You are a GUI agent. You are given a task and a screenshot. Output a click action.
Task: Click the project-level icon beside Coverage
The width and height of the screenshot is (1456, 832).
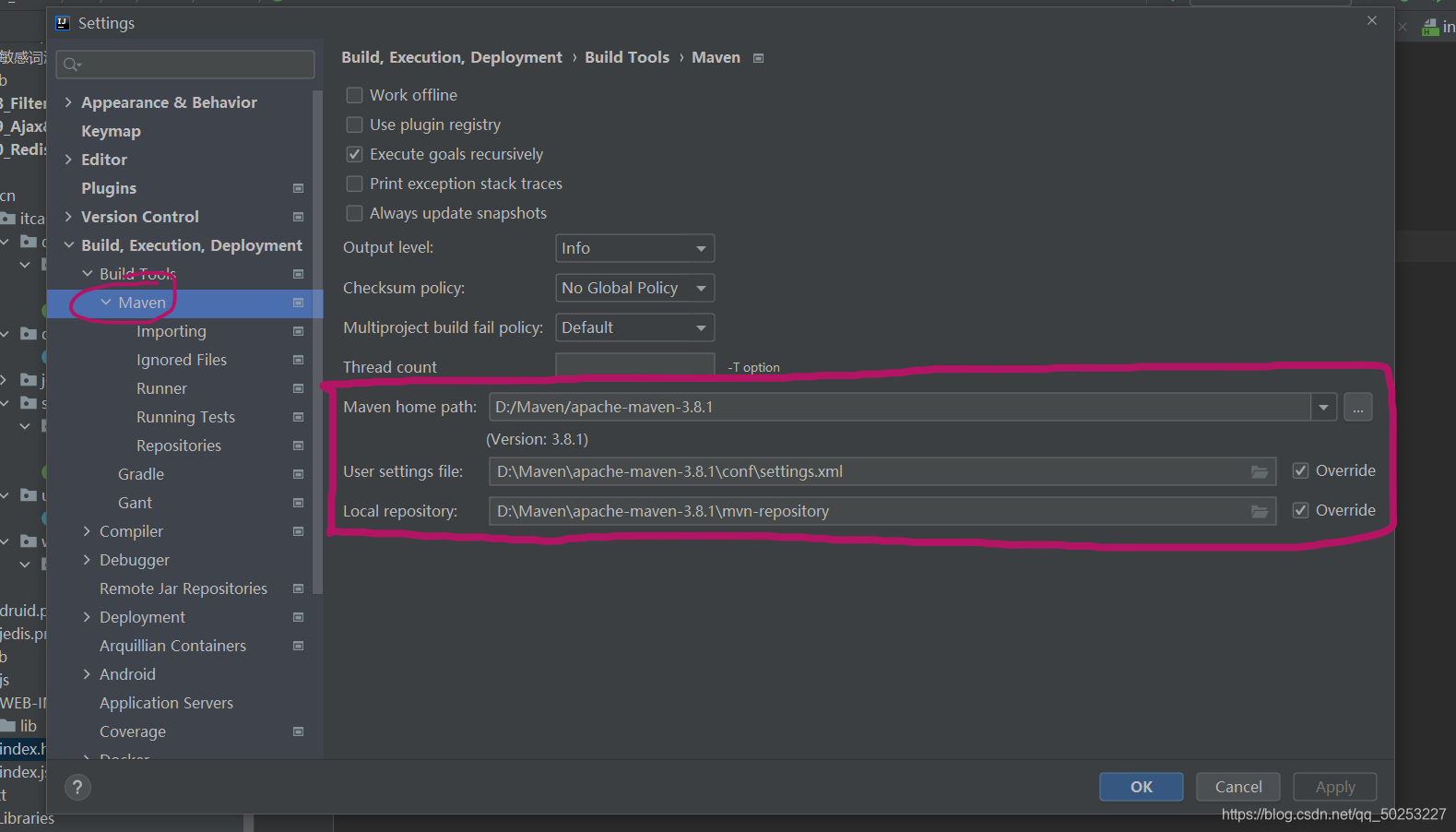(298, 731)
